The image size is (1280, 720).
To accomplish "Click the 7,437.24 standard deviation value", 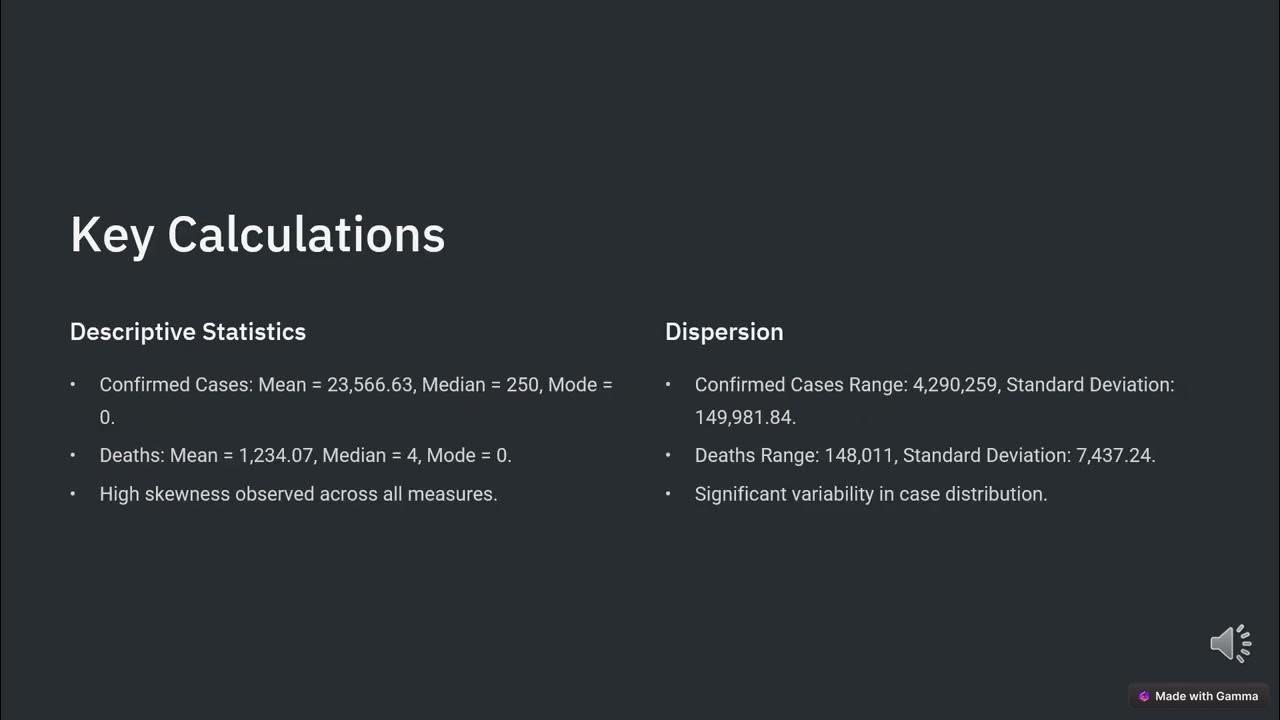I will [1115, 455].
